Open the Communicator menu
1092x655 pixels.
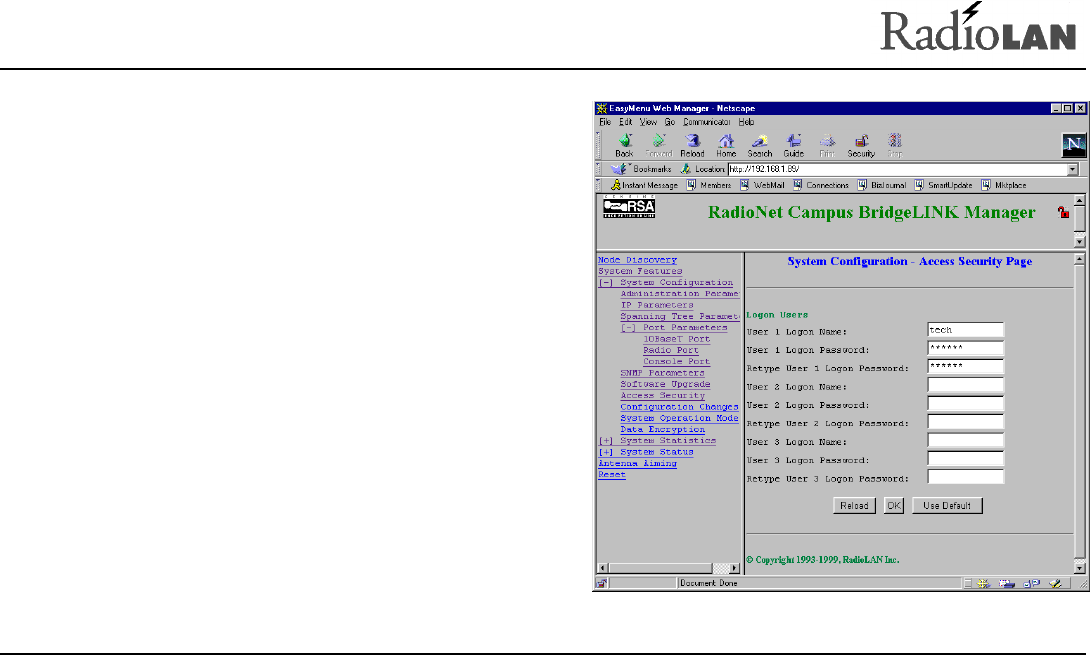click(x=708, y=121)
